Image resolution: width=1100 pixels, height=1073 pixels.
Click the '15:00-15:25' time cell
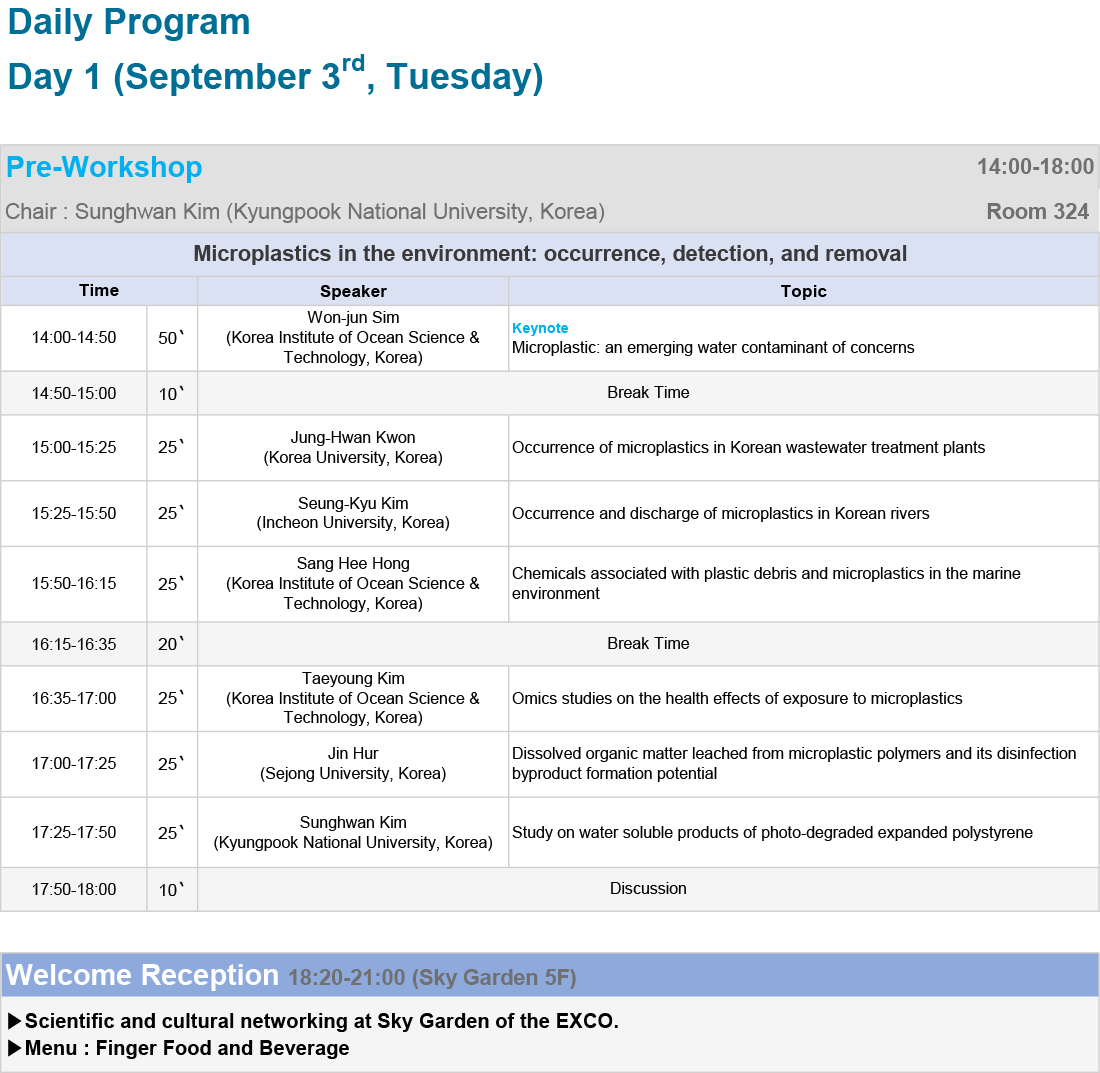[74, 447]
